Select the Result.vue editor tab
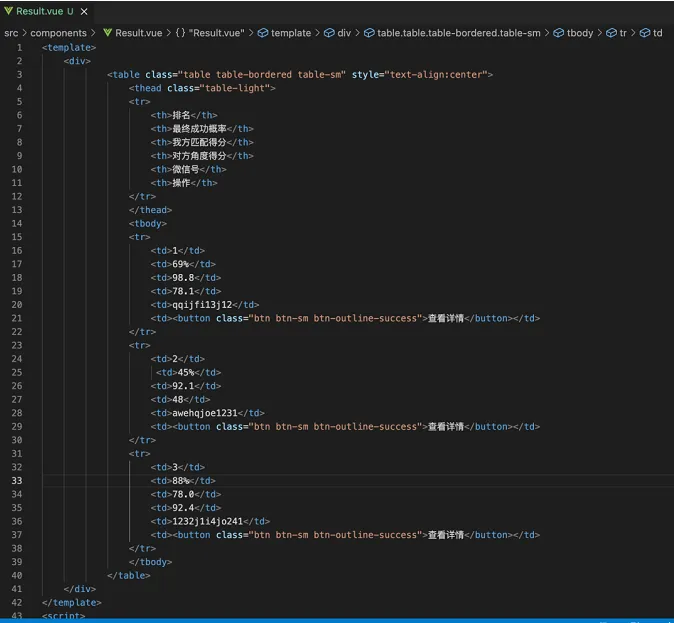The image size is (674, 623). pyautogui.click(x=46, y=12)
